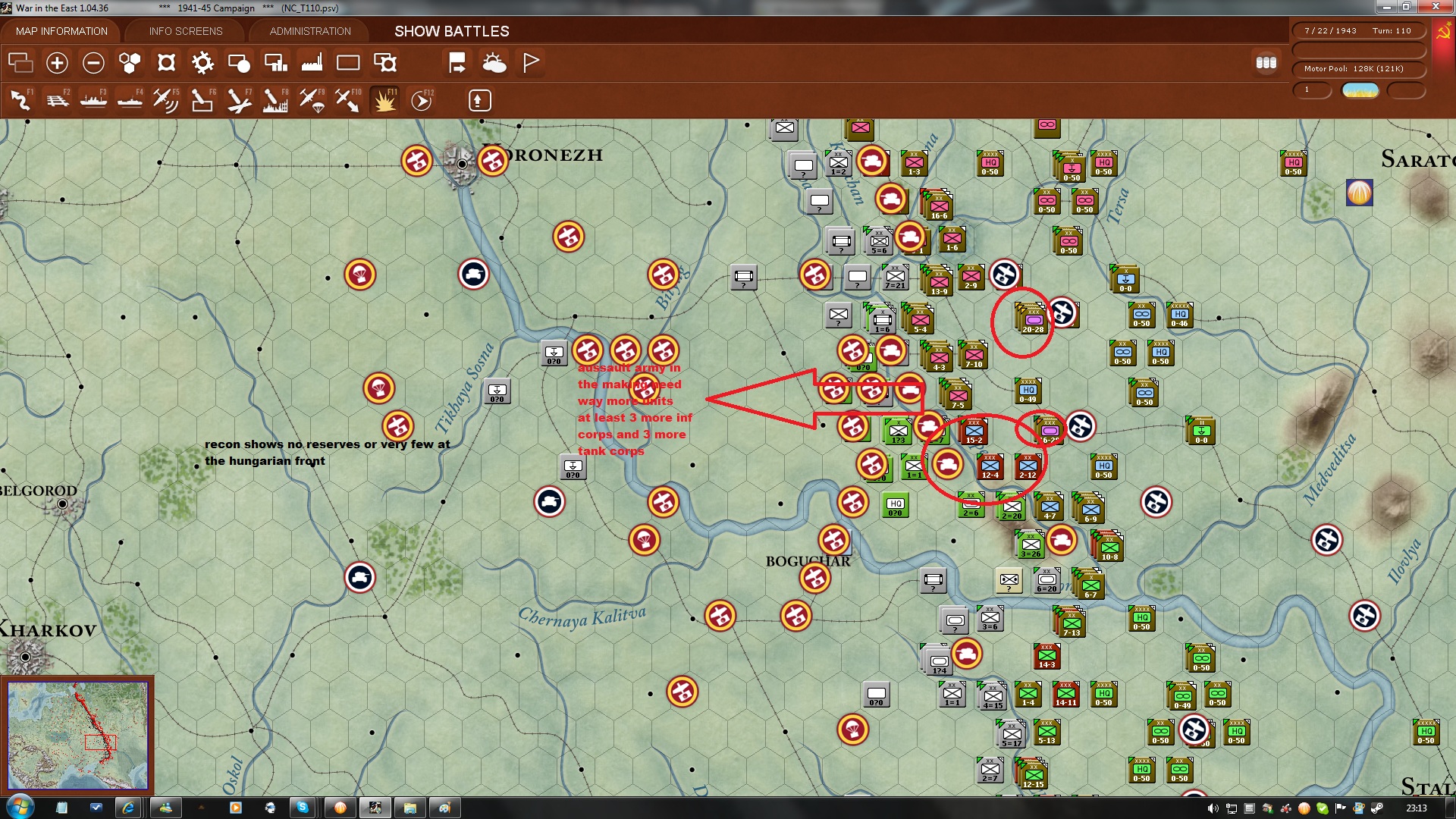Click the three barrels supply icon
The height and width of the screenshot is (819, 1456).
pyautogui.click(x=1266, y=63)
